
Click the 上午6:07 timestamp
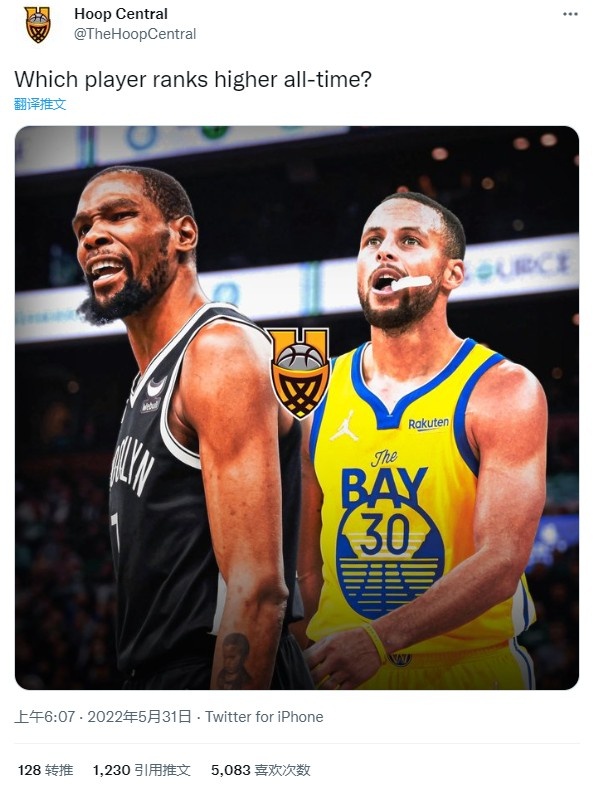tap(44, 717)
